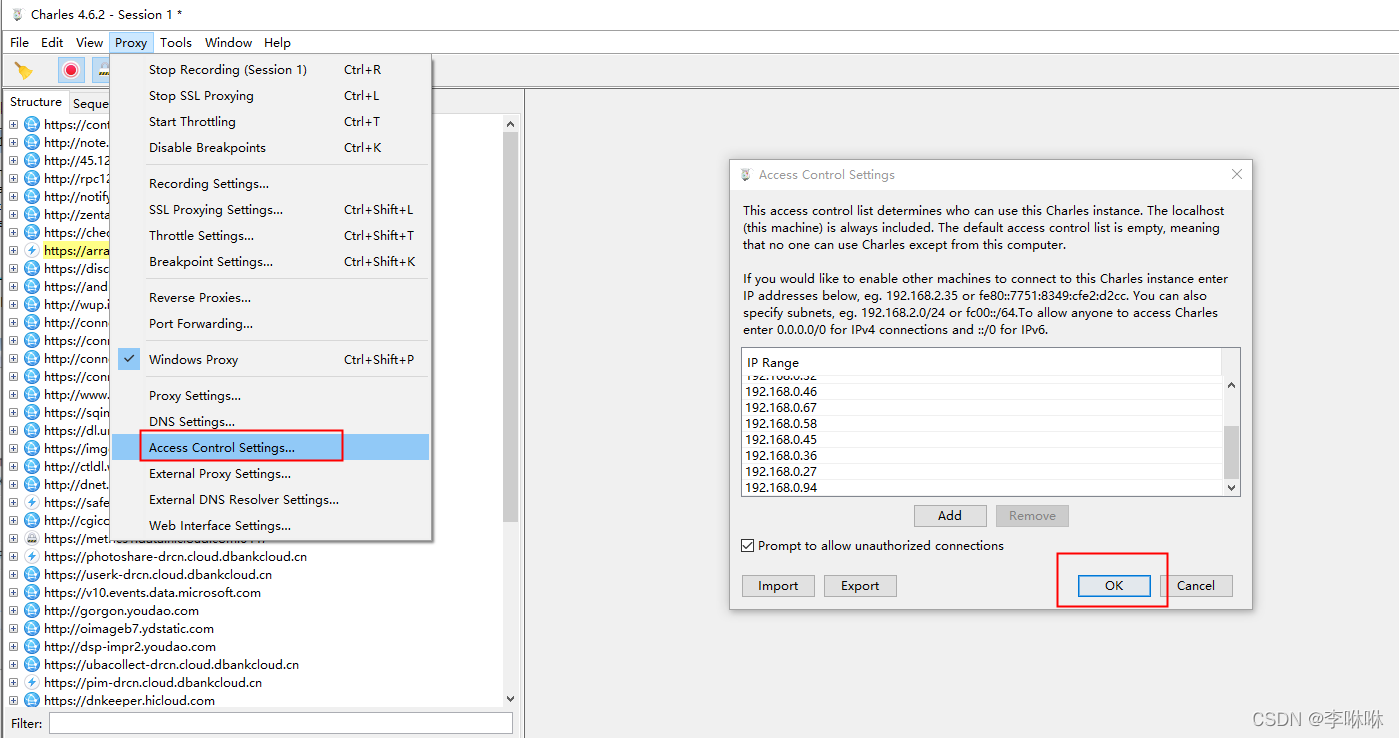Expand the v10.events.data.microsoft.com tree node
This screenshot has width=1399, height=738.
pyautogui.click(x=13, y=593)
